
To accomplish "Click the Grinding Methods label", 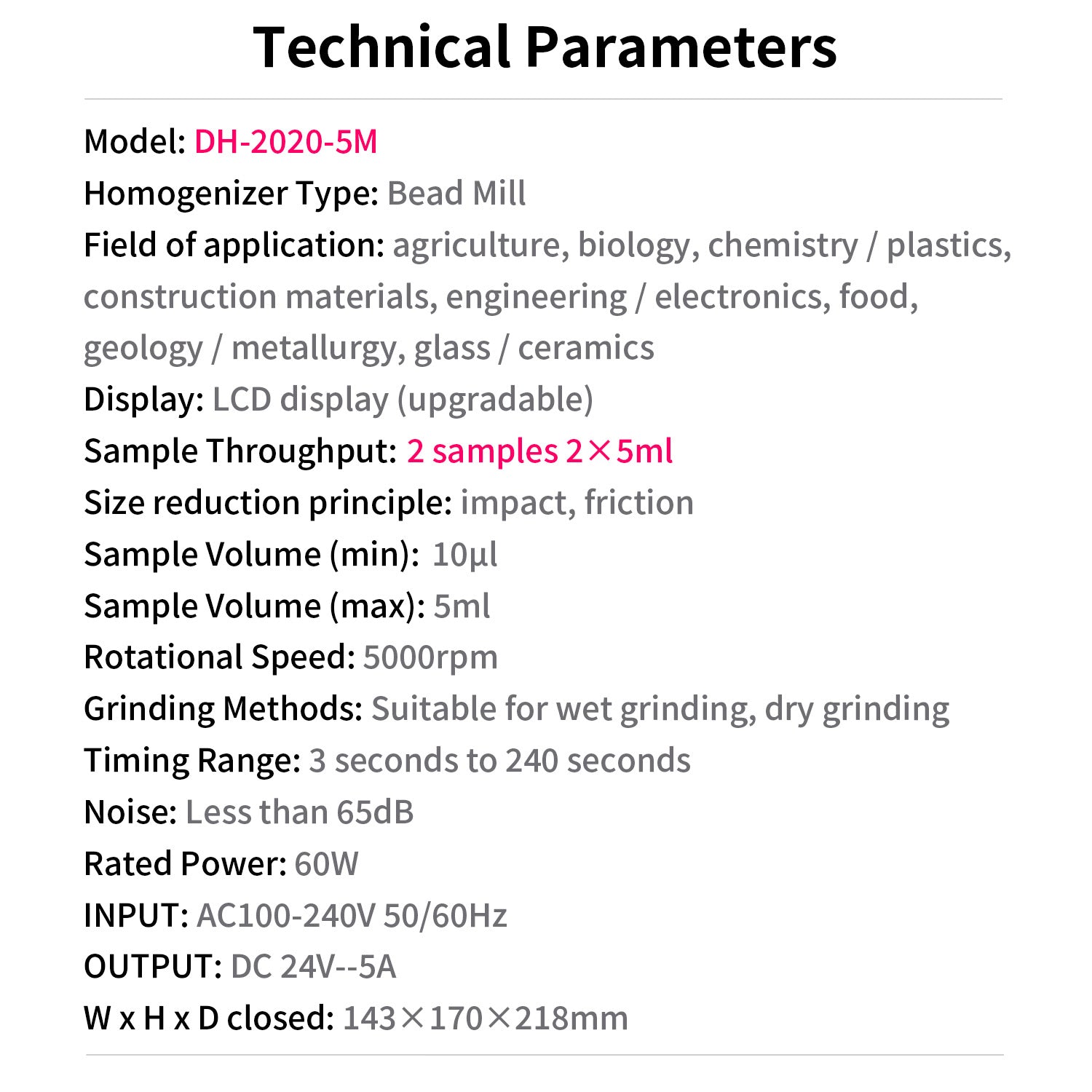I will (223, 709).
